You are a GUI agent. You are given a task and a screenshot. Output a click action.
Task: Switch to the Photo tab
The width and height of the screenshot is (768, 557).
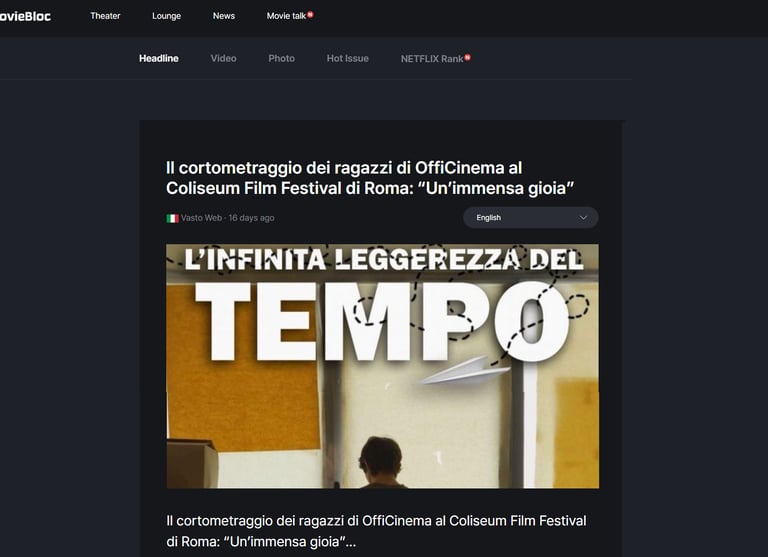pos(282,58)
